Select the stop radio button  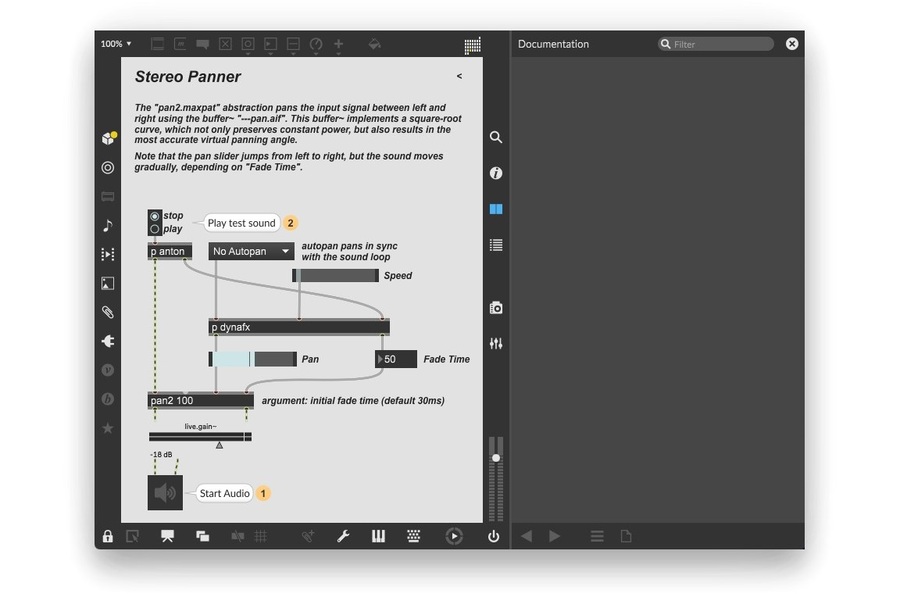(154, 216)
